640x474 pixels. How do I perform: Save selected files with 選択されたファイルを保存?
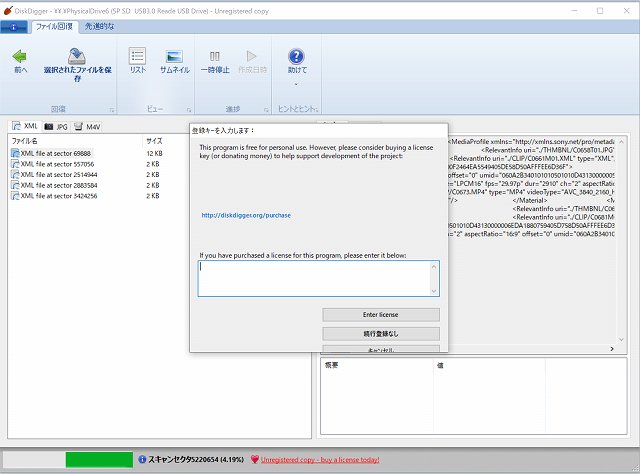coord(78,65)
